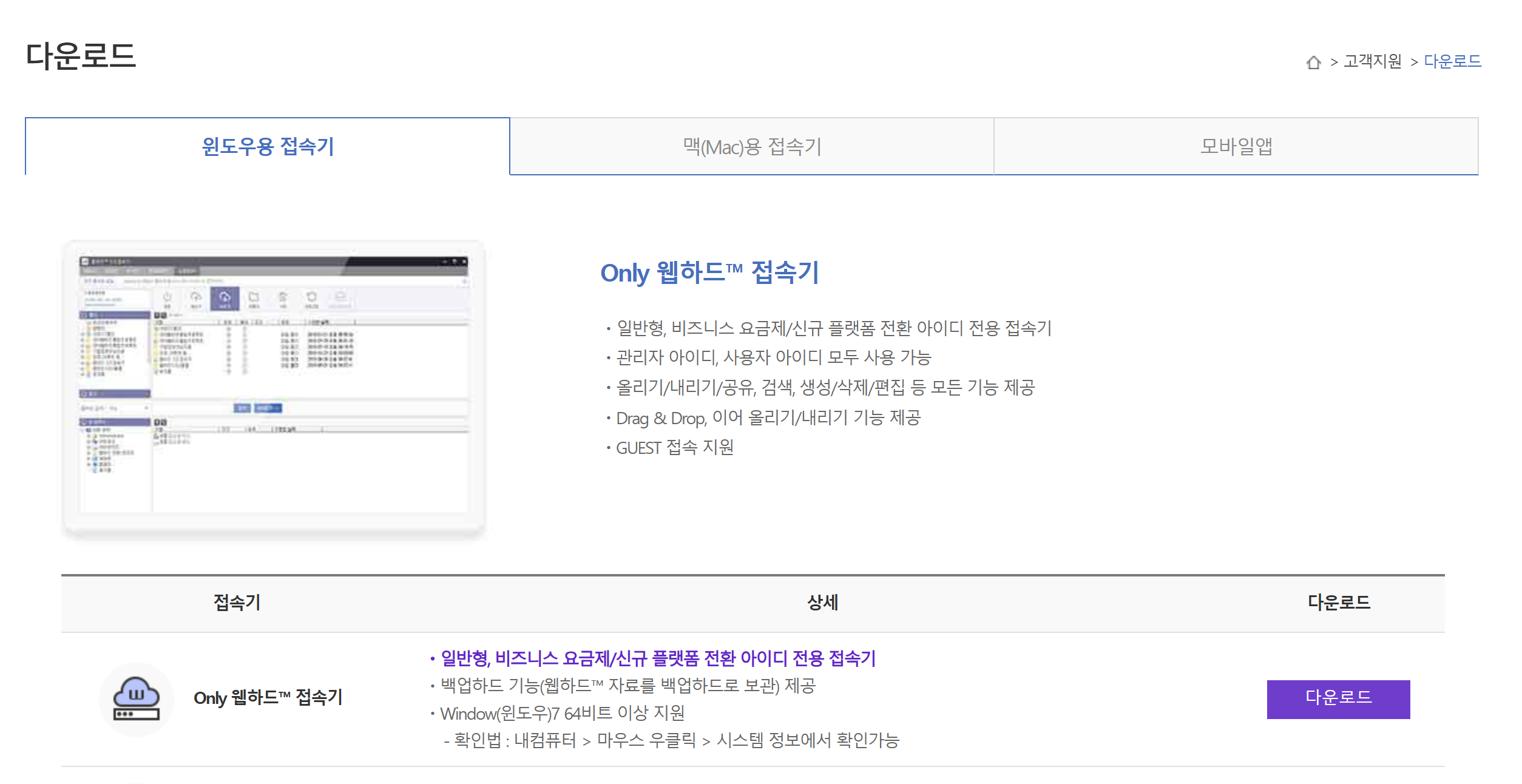Click the 접속기 column header
Screen dimensions: 1522x784
click(x=237, y=603)
